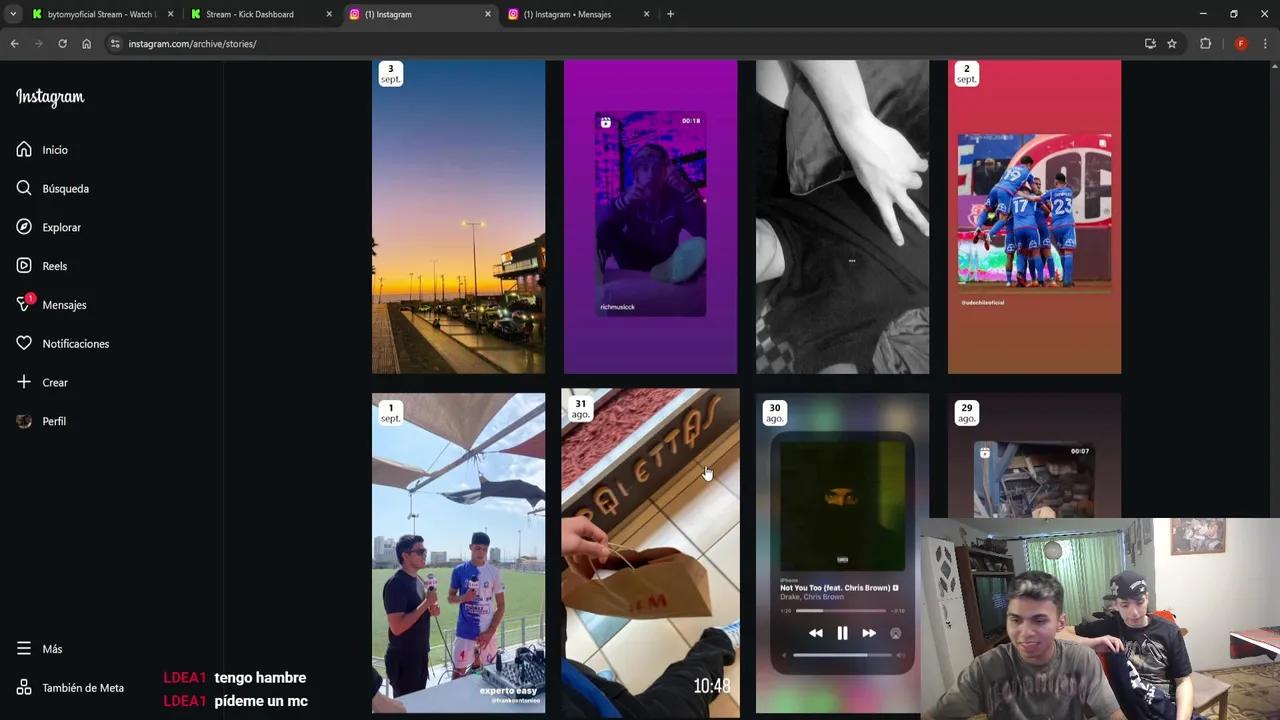
Task: Open the 3 sept. sunset story
Action: coord(458,217)
